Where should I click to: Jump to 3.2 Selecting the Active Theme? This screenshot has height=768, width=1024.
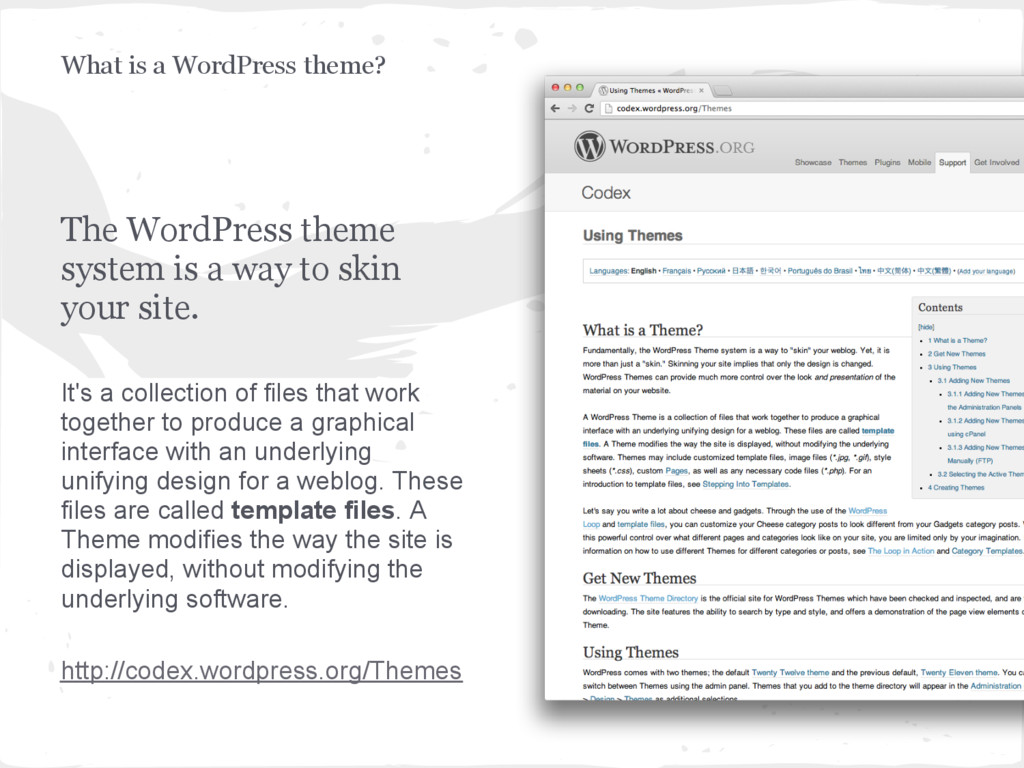tap(980, 474)
